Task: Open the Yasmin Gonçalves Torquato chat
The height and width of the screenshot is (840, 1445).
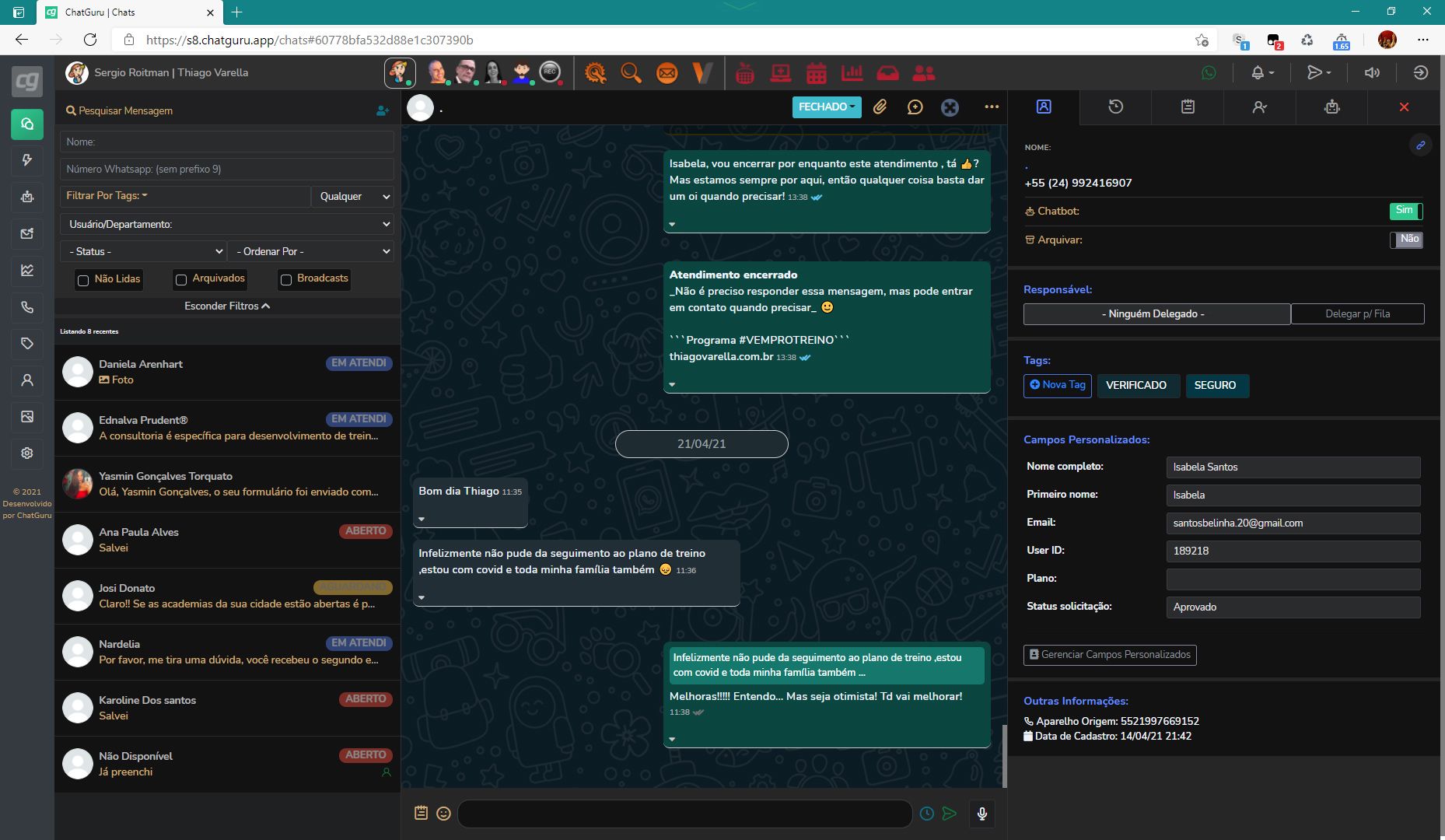Action: point(228,484)
